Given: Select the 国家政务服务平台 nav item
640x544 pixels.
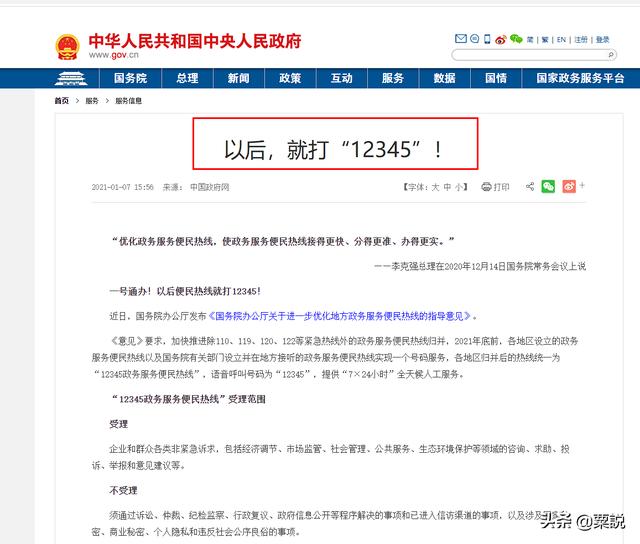Looking at the screenshot, I should coord(580,78).
